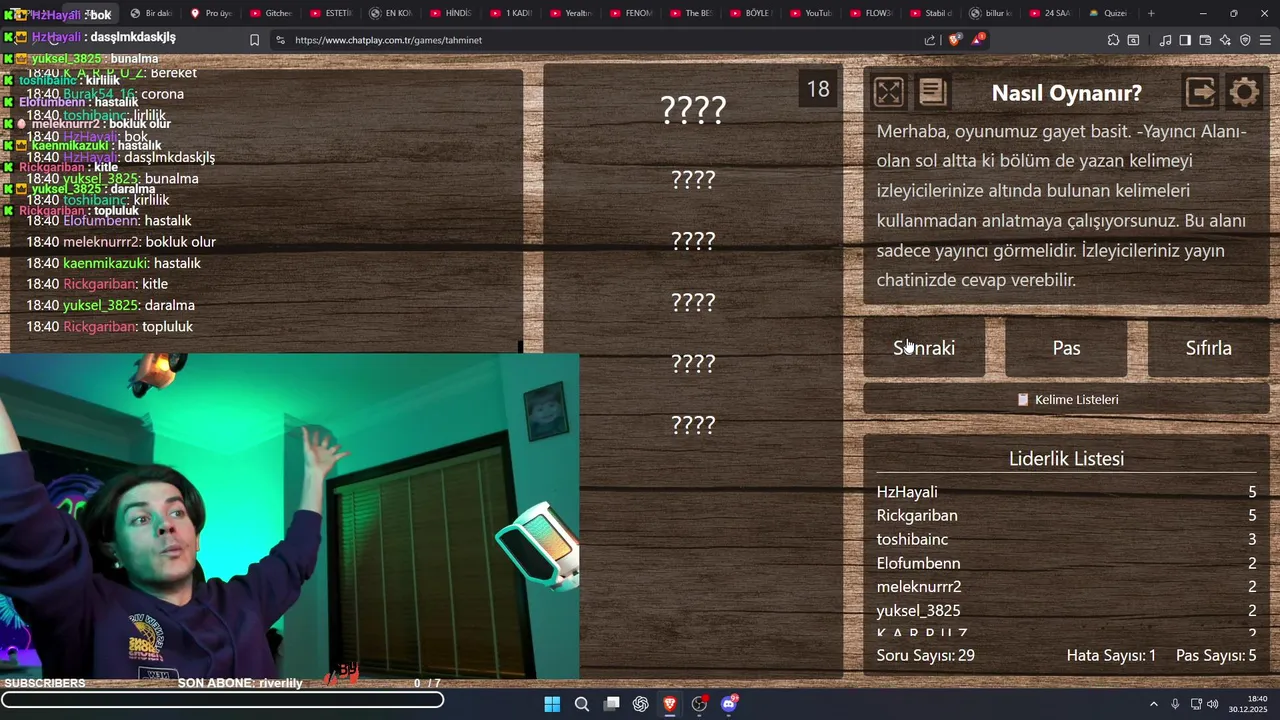1280x720 pixels.
Task: Switch to the HİNDİS browser tab
Action: 451,13
